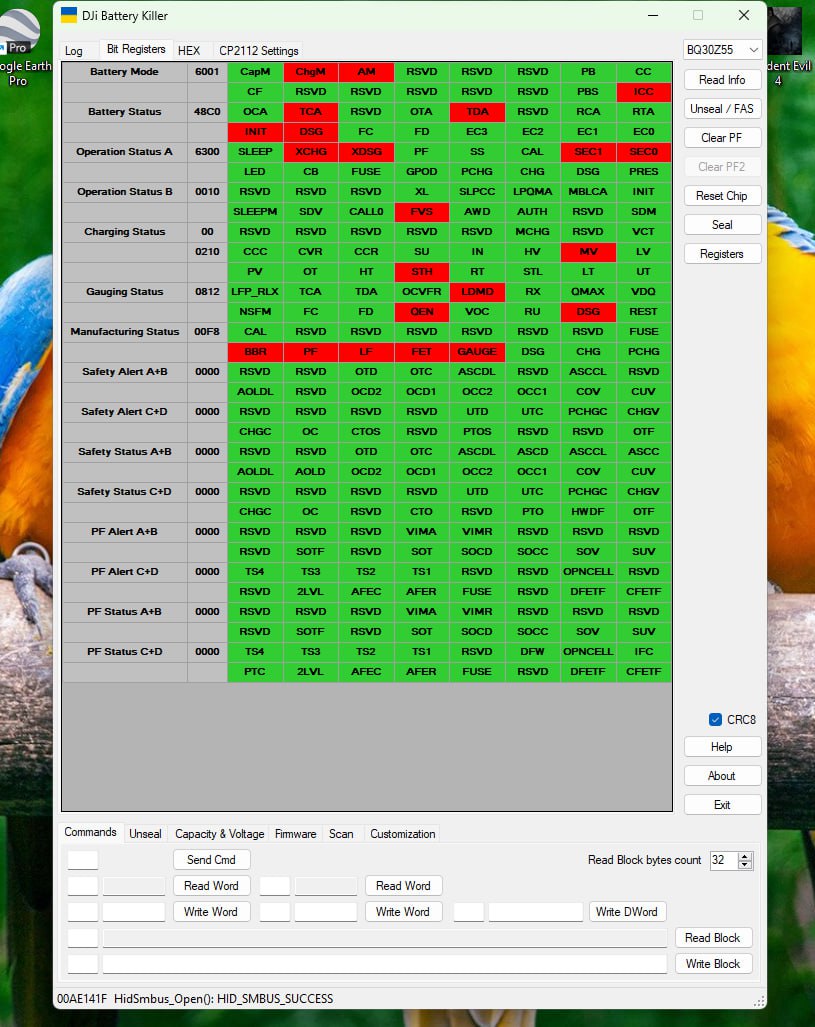Click the Read Info button
Screen dimensions: 815x1027
[x=722, y=80]
